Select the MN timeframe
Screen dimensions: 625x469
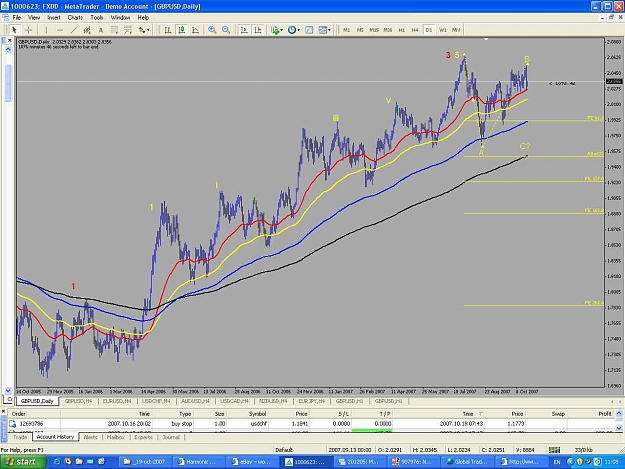(456, 30)
